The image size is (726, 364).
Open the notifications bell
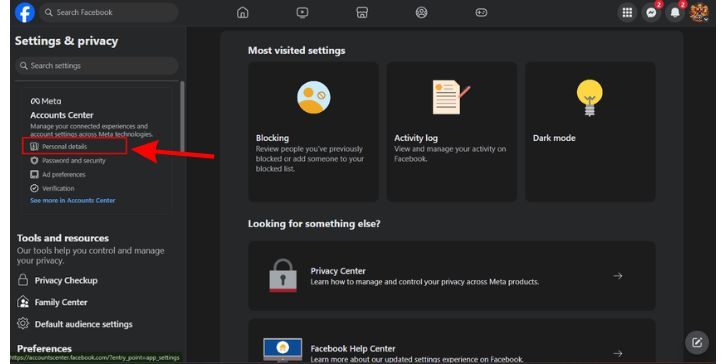675,13
